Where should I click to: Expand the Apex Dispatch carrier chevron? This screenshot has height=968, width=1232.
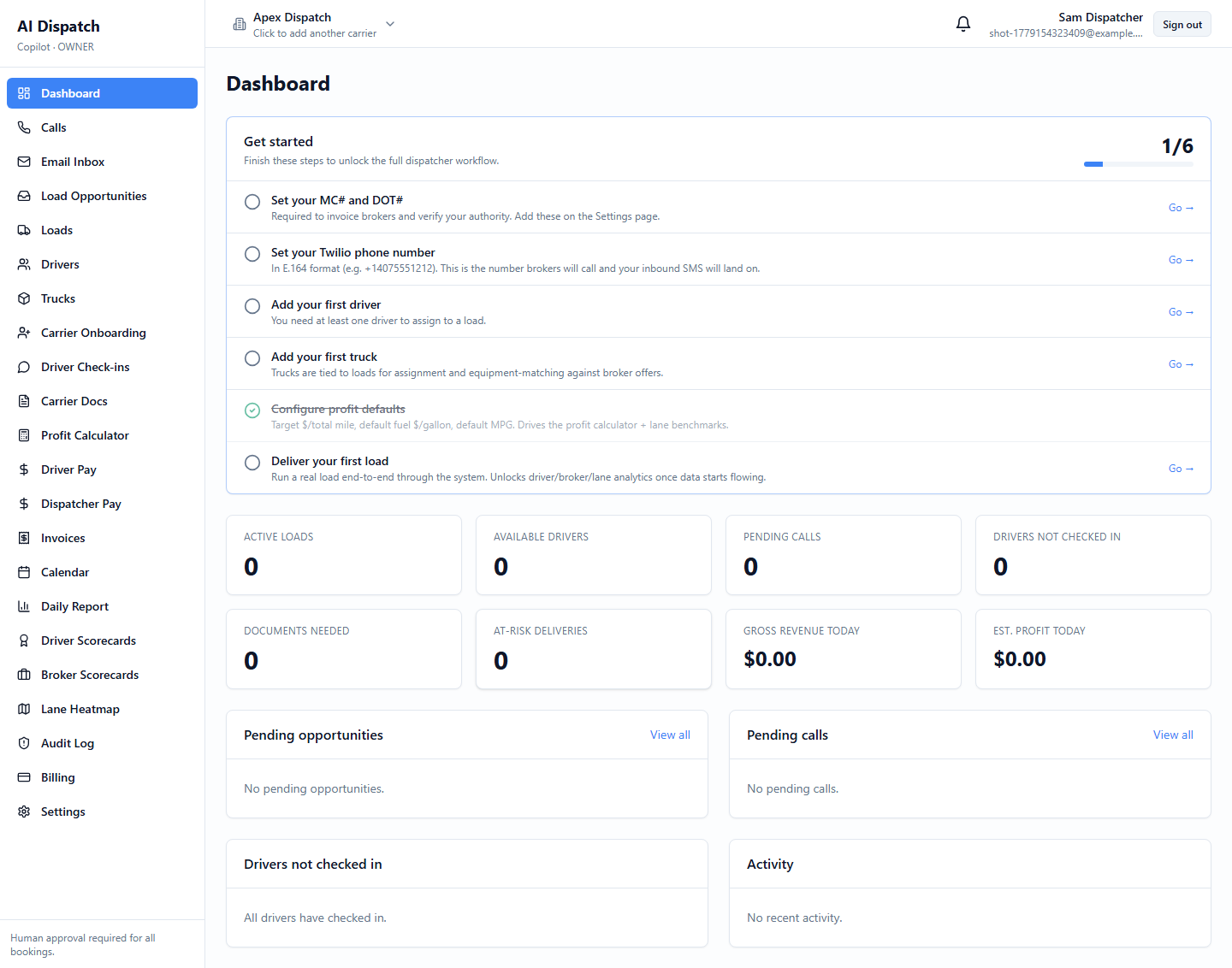coord(390,24)
